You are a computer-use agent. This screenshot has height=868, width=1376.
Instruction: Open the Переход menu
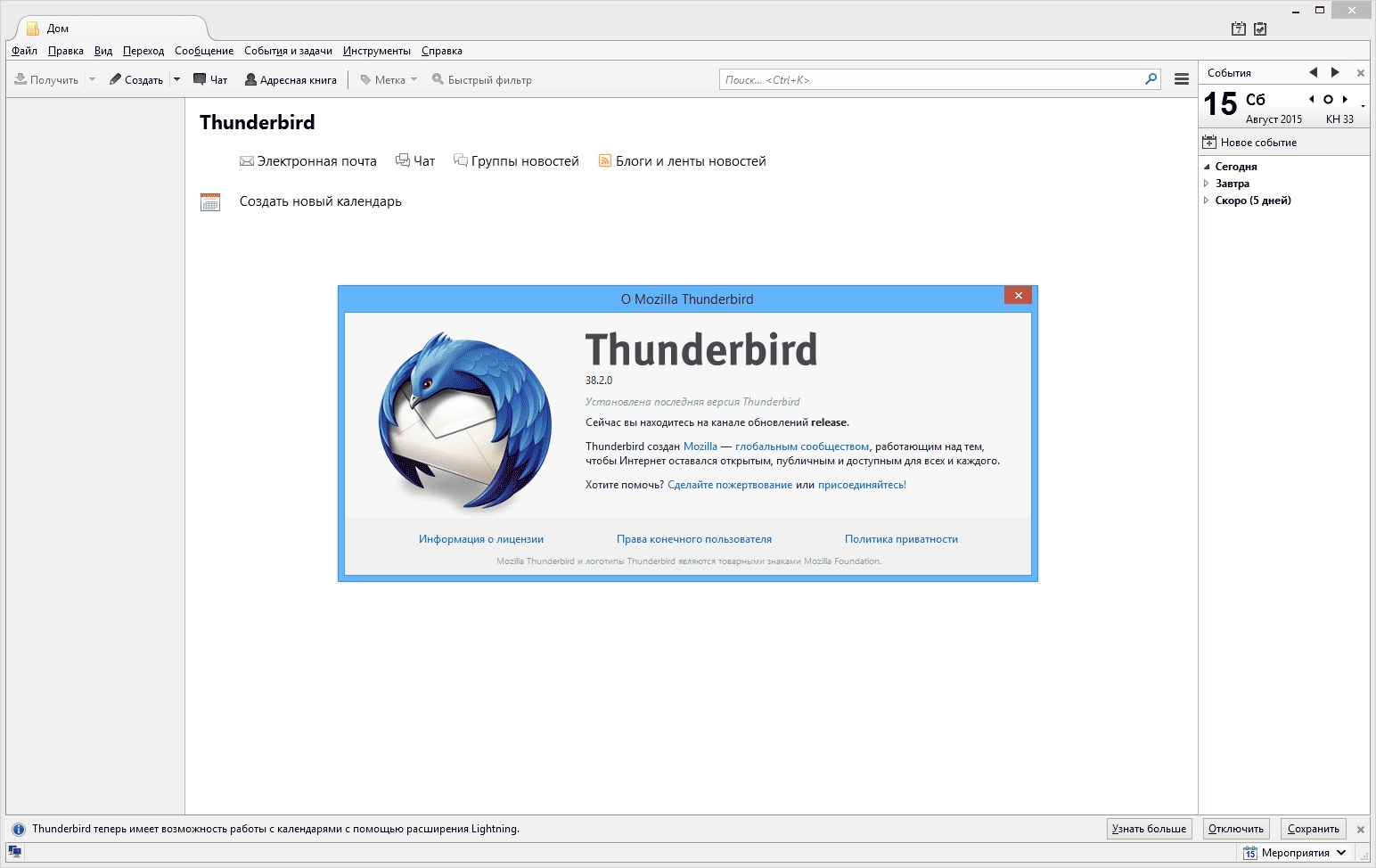pos(143,51)
